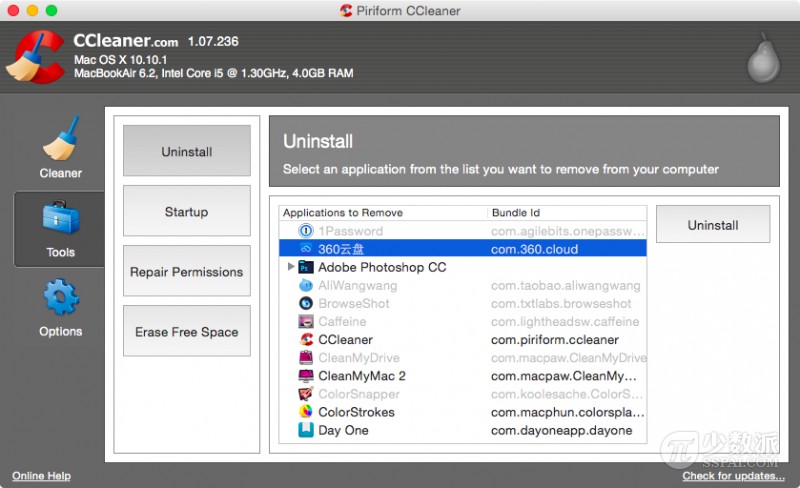Click the AliWangwang app icon

306,285
